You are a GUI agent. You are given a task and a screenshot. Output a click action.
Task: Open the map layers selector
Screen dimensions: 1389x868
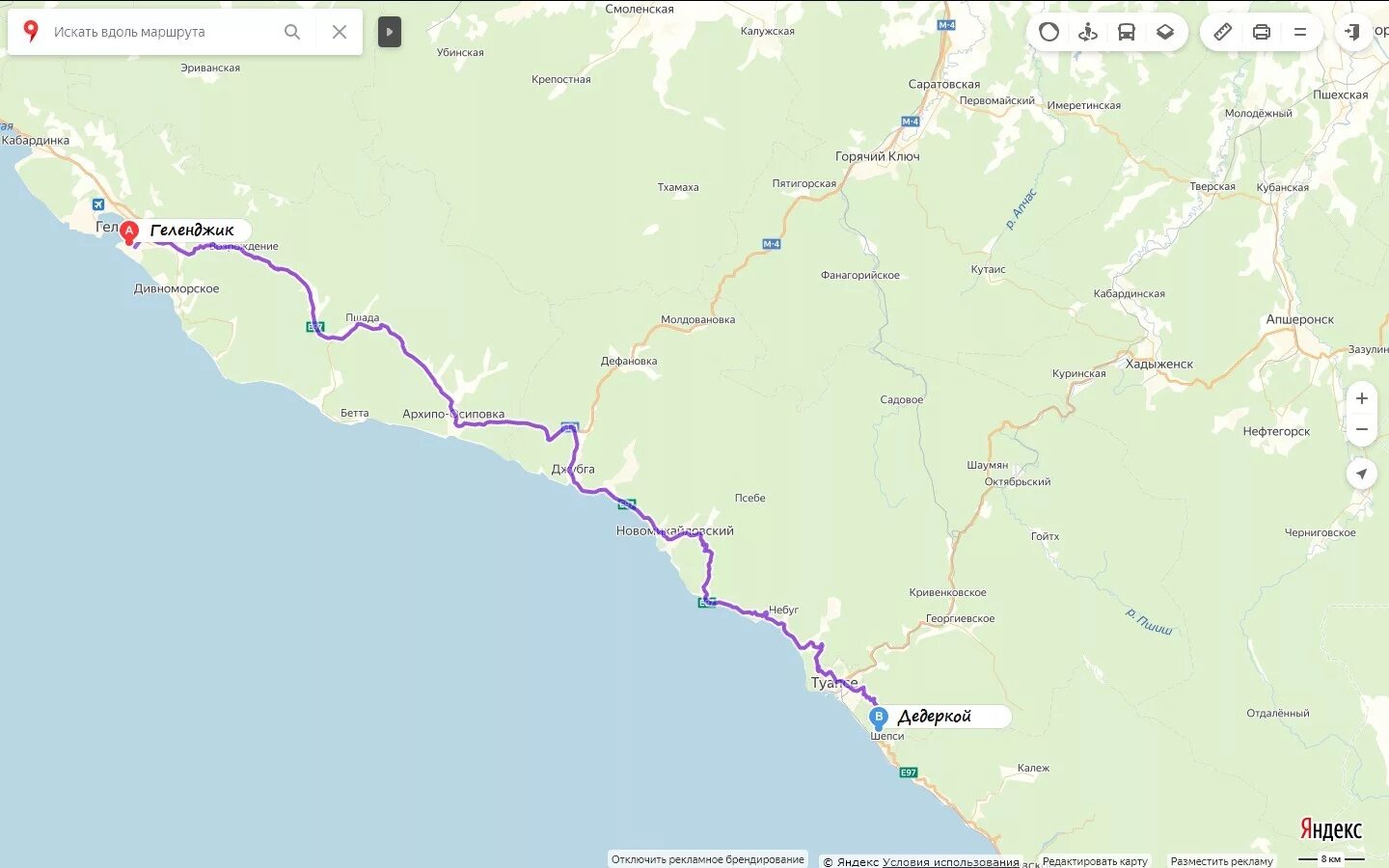1165,32
